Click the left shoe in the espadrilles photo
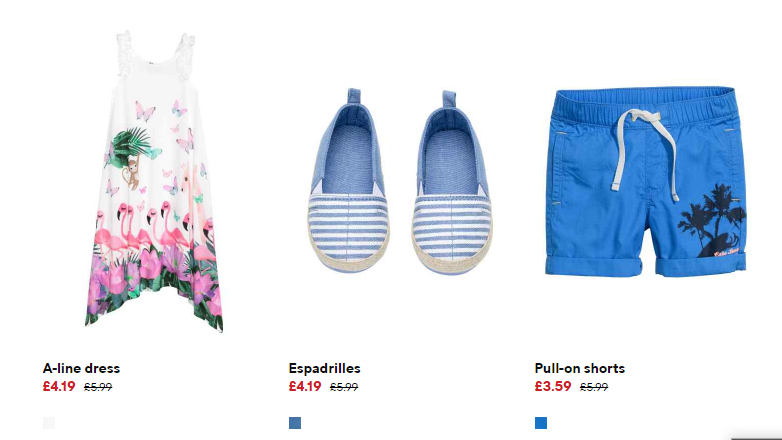Screen dimensions: 782x440 tap(348, 181)
